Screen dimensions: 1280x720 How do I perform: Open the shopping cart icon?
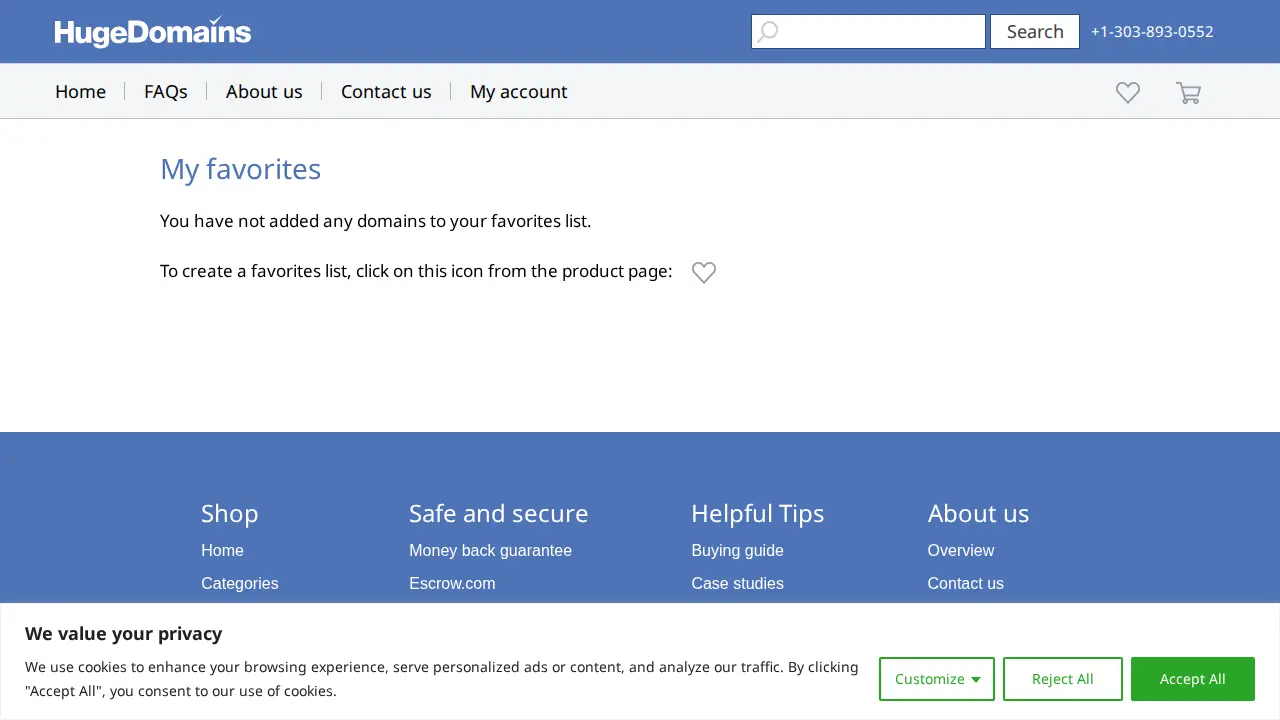click(1188, 92)
